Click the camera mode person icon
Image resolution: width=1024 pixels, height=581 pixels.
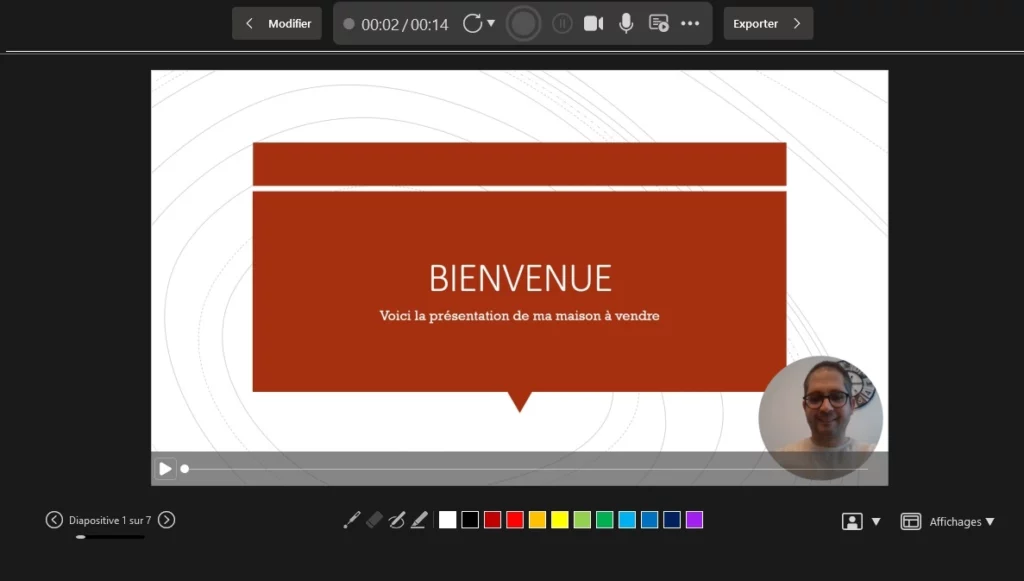pos(852,521)
